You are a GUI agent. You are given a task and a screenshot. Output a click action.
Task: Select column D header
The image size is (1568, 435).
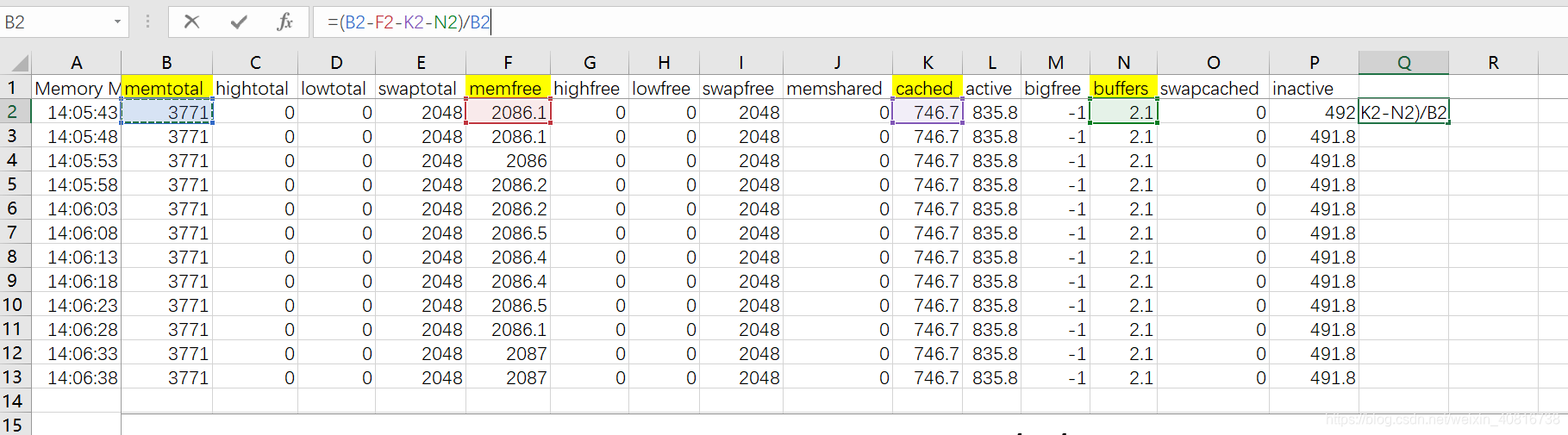pyautogui.click(x=336, y=63)
